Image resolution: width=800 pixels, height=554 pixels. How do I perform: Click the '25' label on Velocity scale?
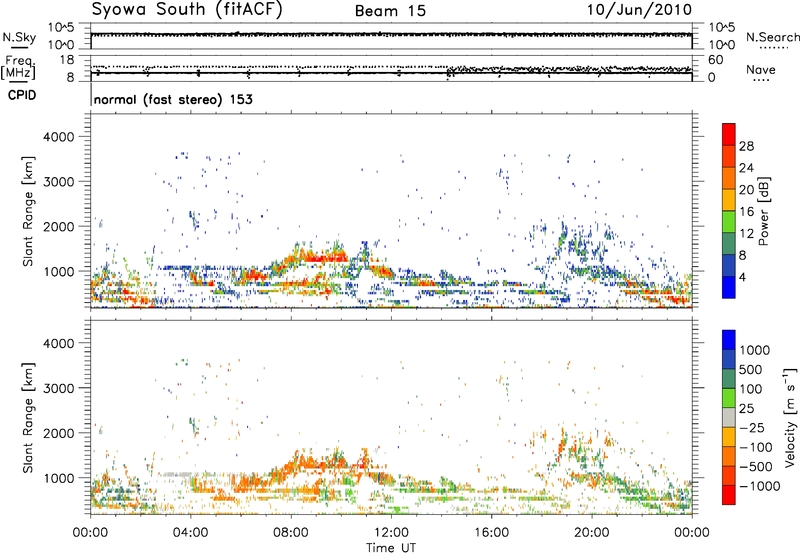pyautogui.click(x=747, y=408)
